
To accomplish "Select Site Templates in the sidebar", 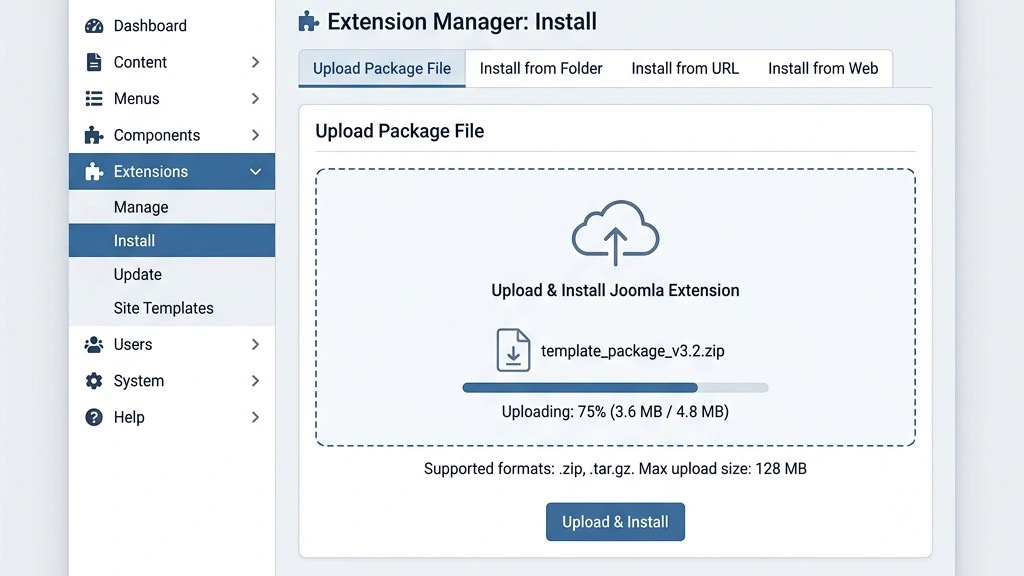I will pyautogui.click(x=163, y=308).
